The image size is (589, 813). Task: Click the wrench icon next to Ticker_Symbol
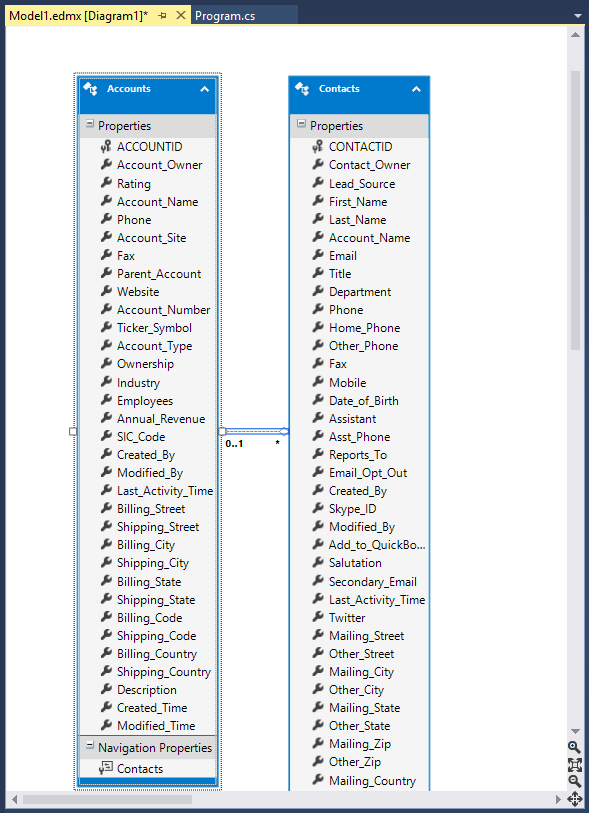pyautogui.click(x=106, y=327)
